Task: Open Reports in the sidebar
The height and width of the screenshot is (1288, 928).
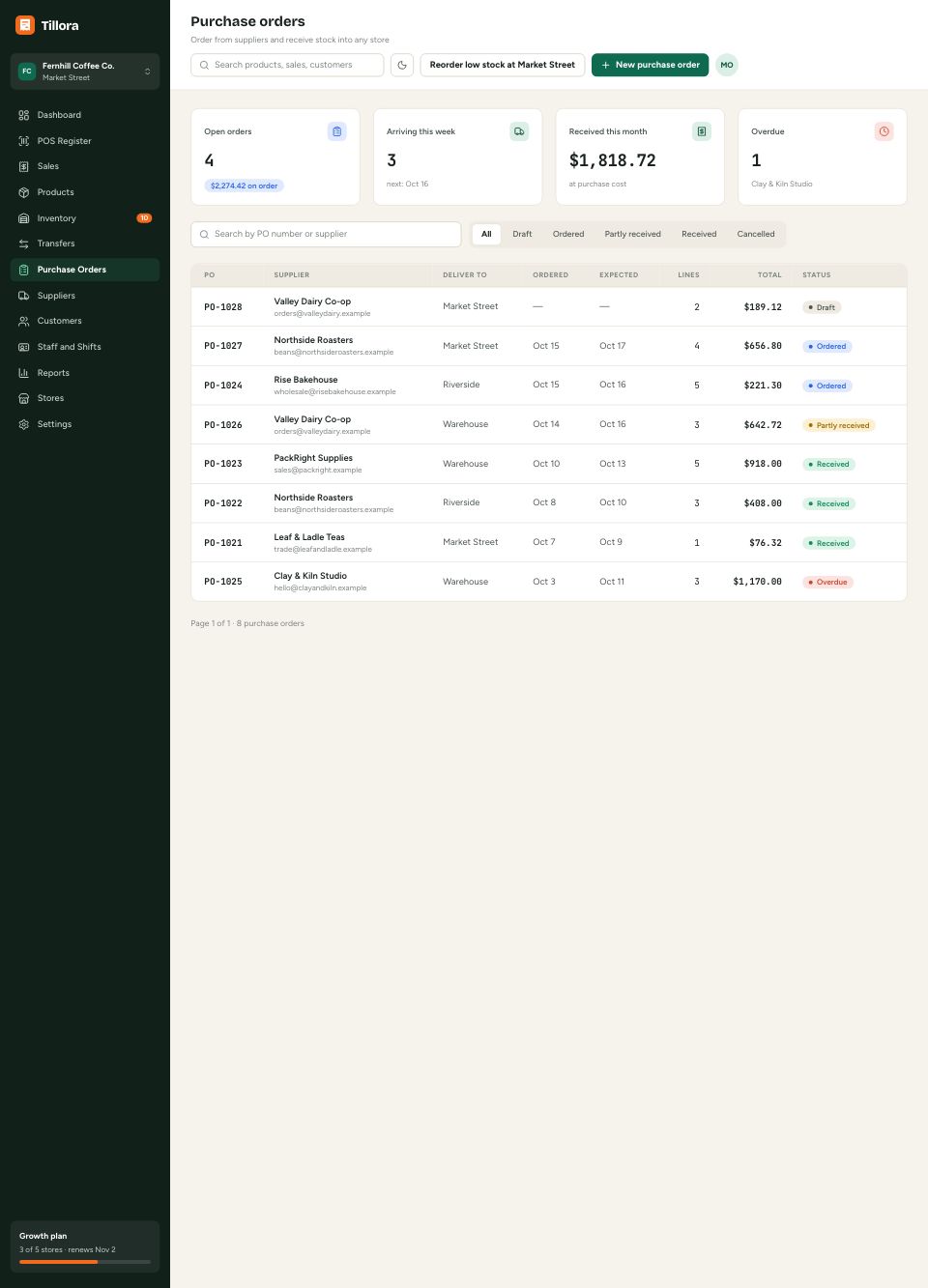Action: point(85,373)
